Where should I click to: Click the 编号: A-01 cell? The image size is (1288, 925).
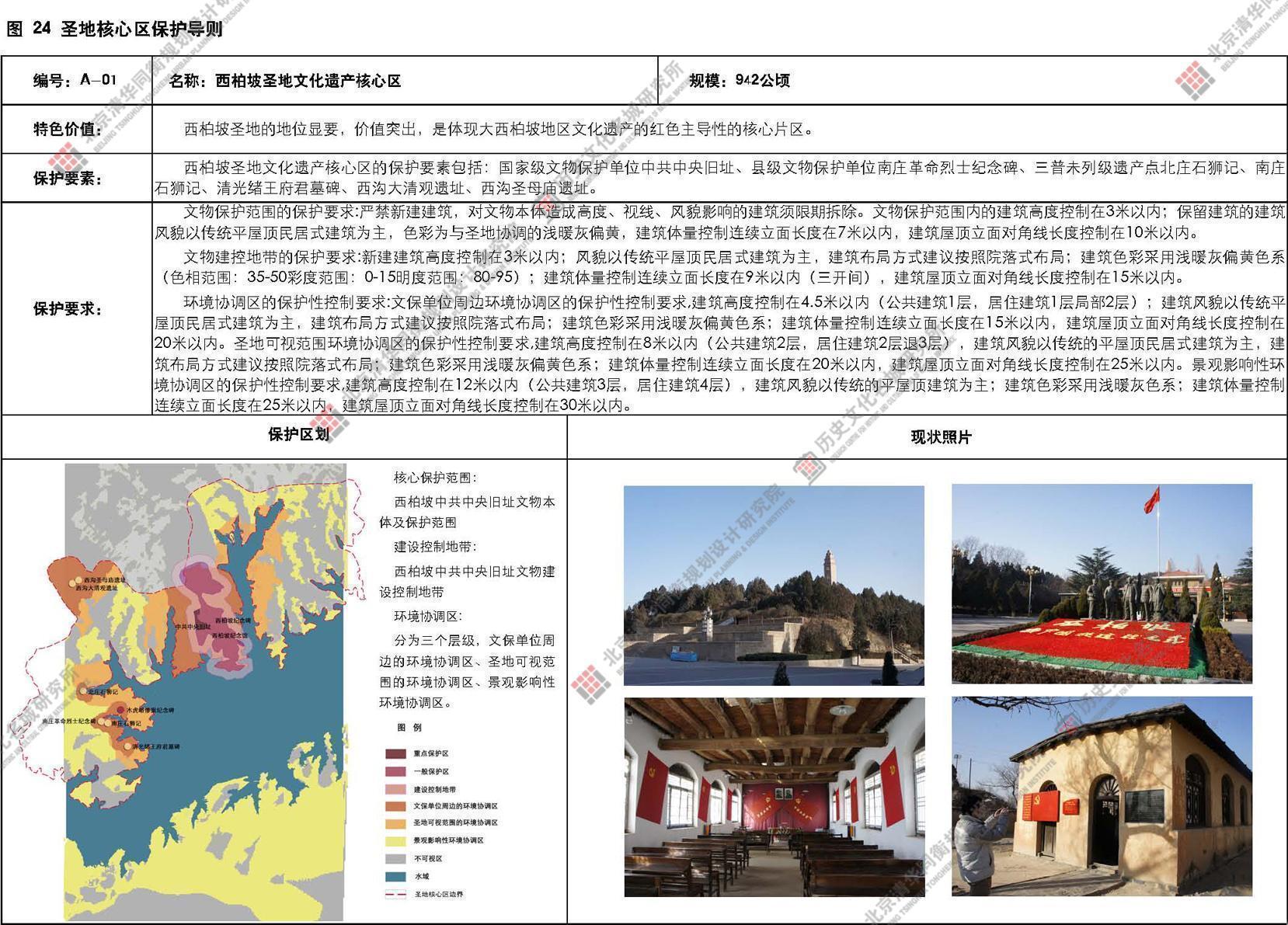point(75,80)
